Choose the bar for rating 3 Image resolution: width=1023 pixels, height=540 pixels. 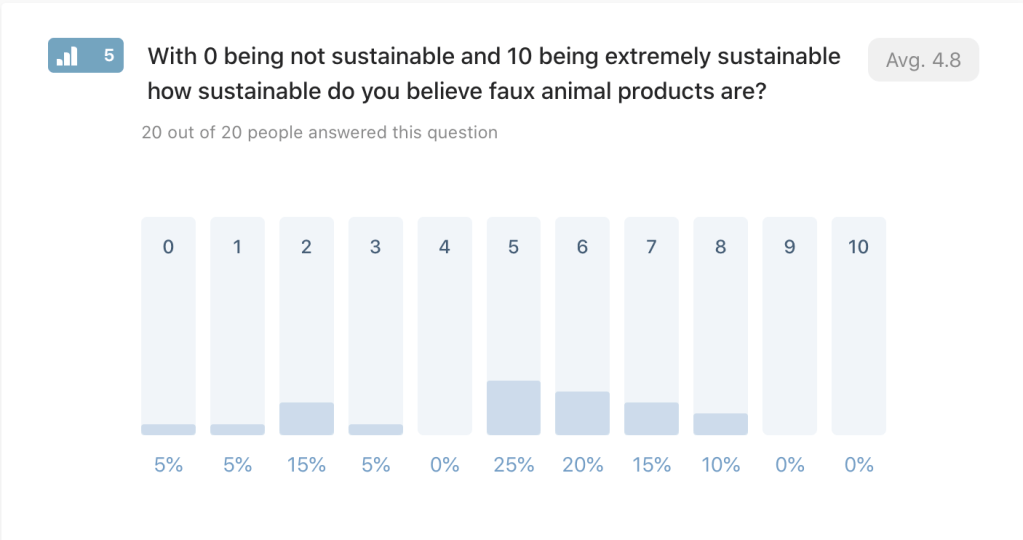tap(375, 326)
